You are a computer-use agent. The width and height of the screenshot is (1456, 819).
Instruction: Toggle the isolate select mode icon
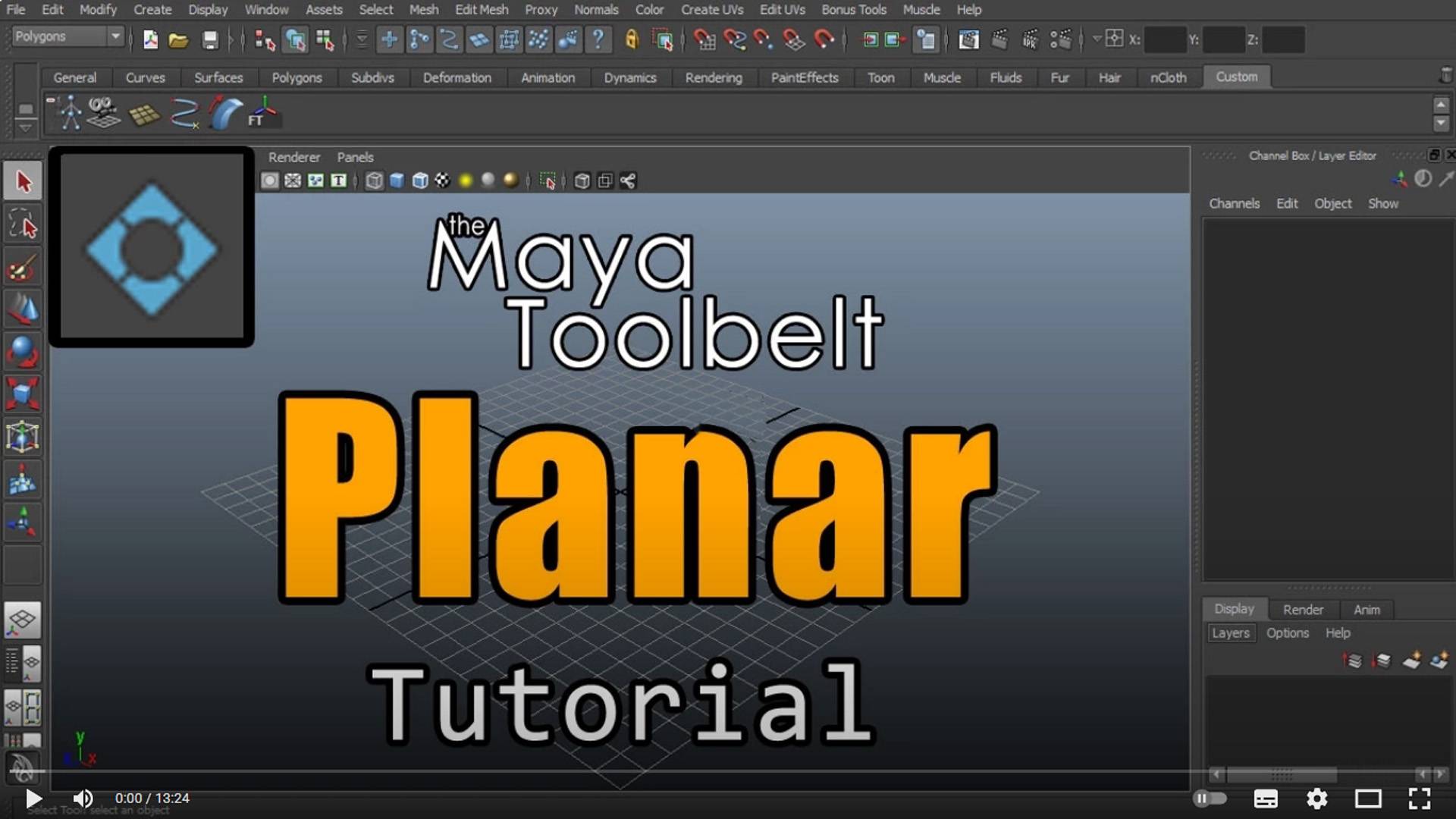tap(549, 180)
